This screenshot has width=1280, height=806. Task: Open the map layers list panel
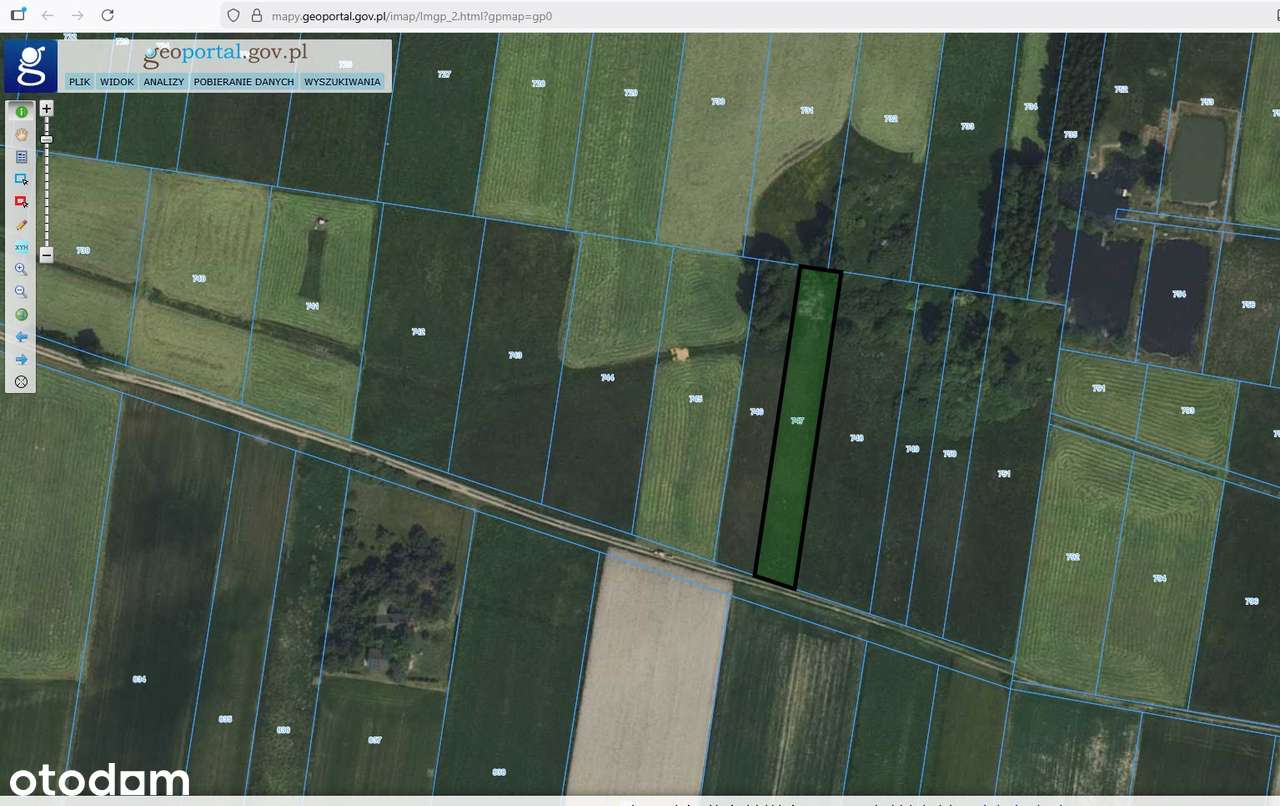point(21,157)
